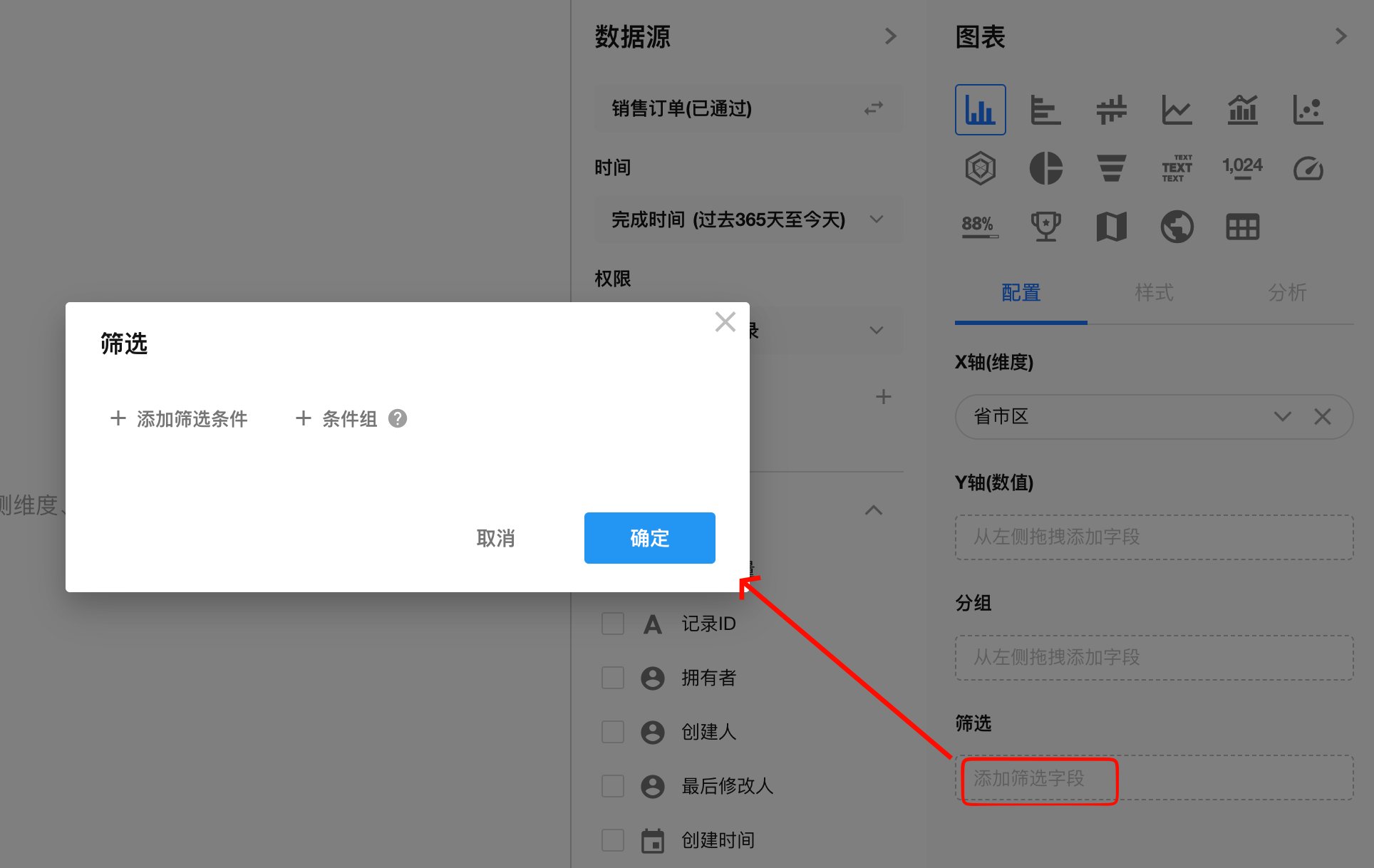Choose the line chart type icon
This screenshot has height=868, width=1374.
[1177, 110]
